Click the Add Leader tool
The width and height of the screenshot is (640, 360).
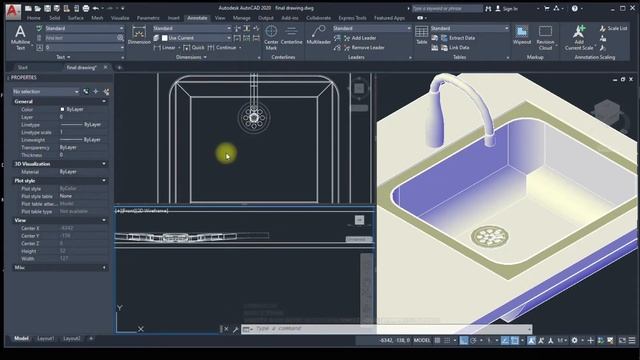click(360, 38)
